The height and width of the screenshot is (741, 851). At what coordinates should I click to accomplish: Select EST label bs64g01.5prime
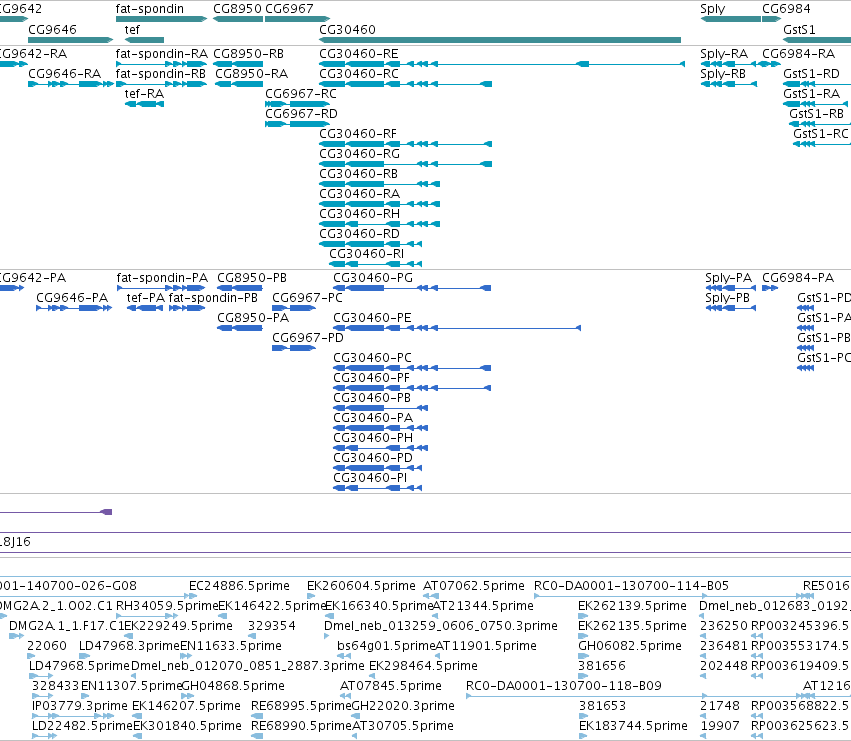click(386, 646)
